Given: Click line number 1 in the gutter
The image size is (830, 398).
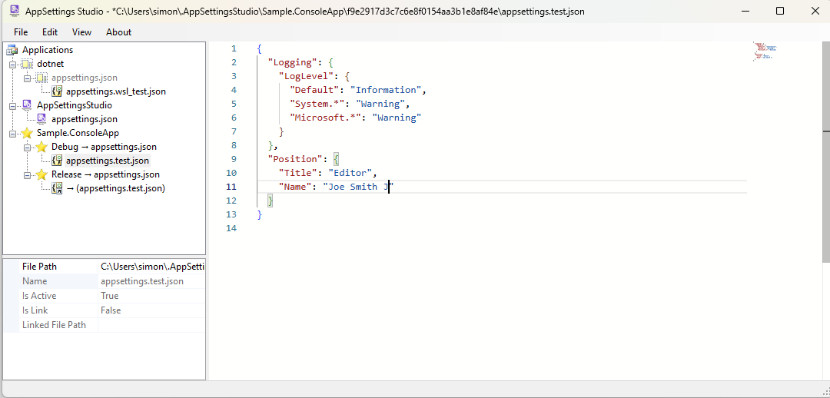Looking at the screenshot, I should (x=234, y=49).
